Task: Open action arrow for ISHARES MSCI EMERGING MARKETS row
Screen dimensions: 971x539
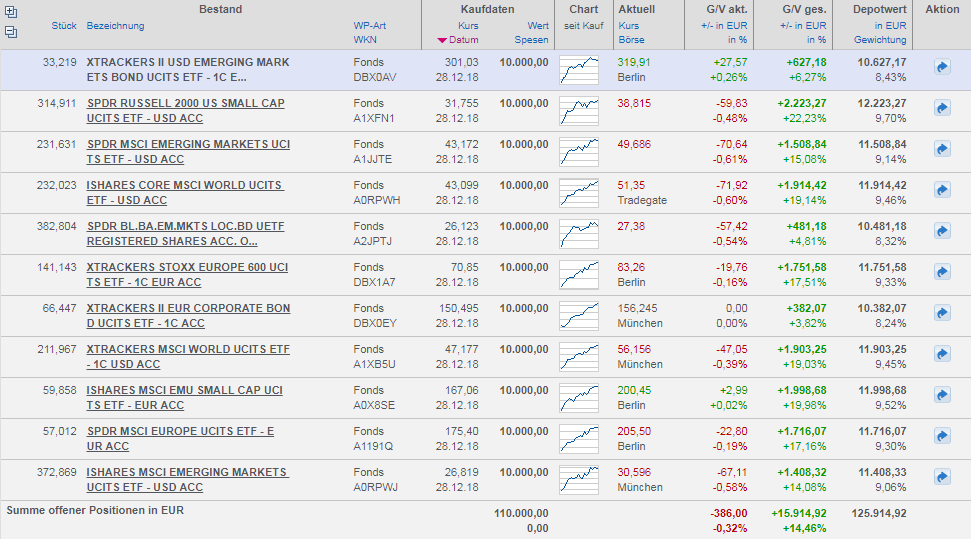Action: 942,476
